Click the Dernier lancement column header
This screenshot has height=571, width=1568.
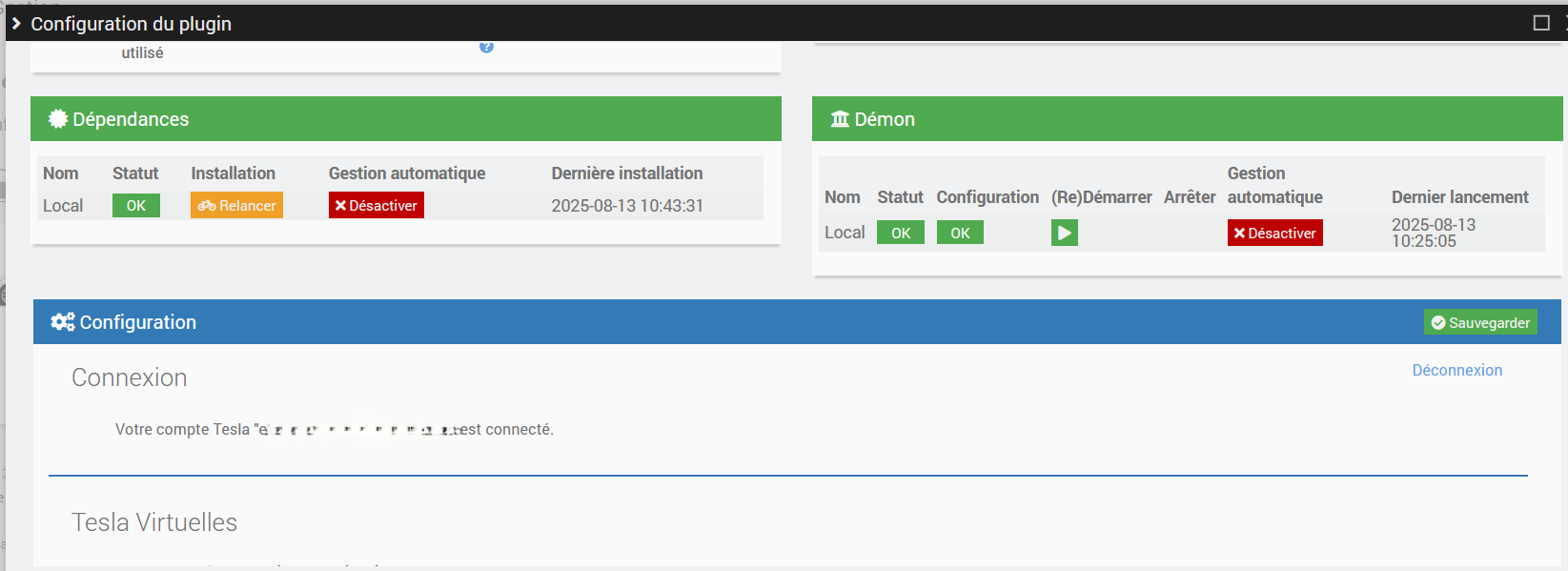1460,197
